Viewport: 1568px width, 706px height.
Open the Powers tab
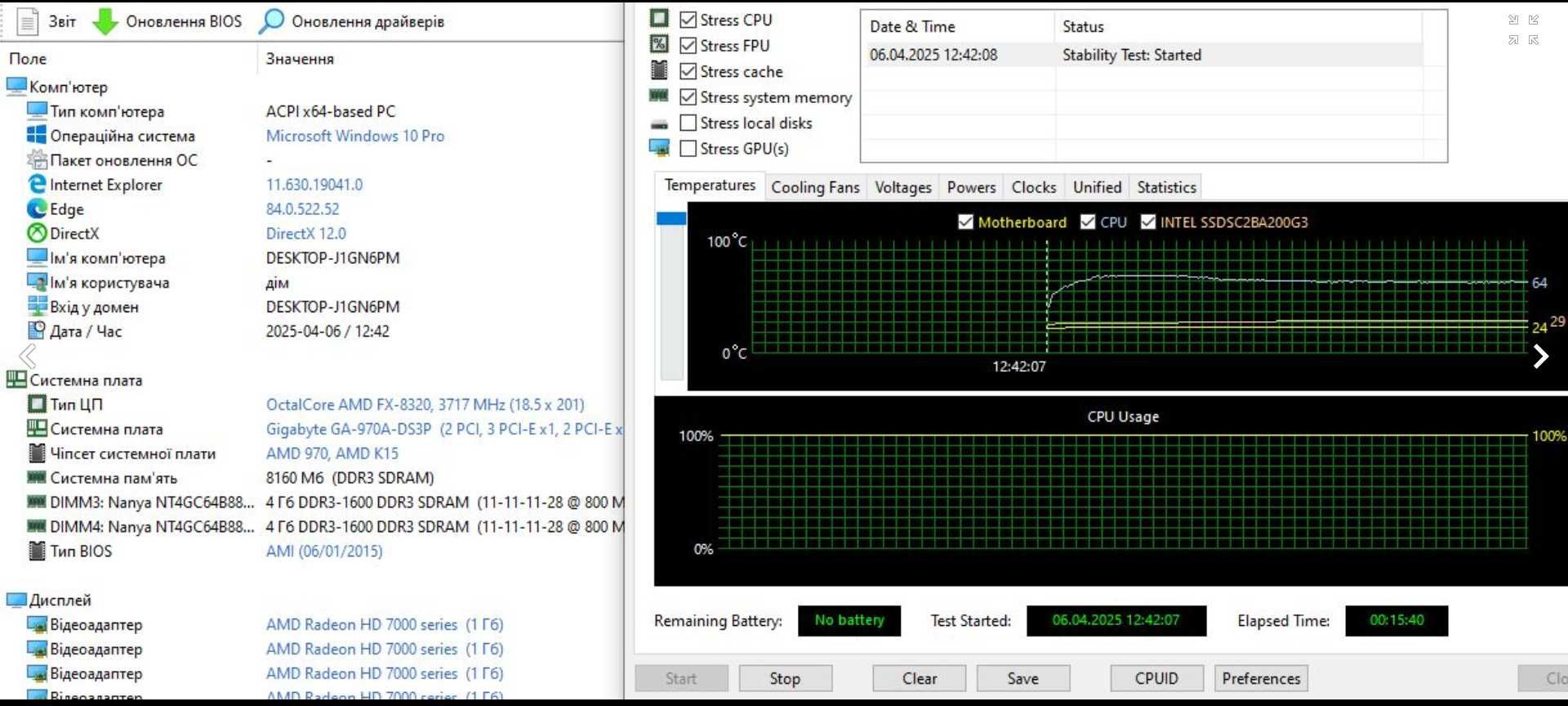point(971,187)
